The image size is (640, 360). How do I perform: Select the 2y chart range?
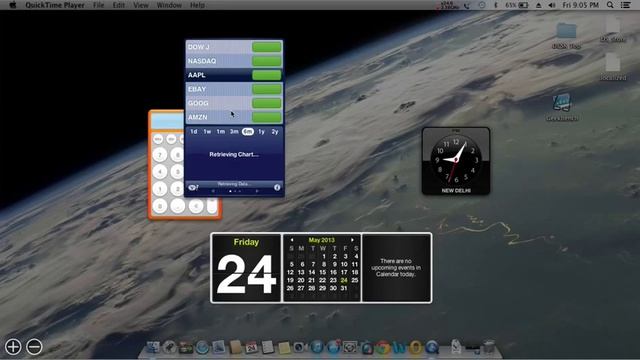pos(275,131)
